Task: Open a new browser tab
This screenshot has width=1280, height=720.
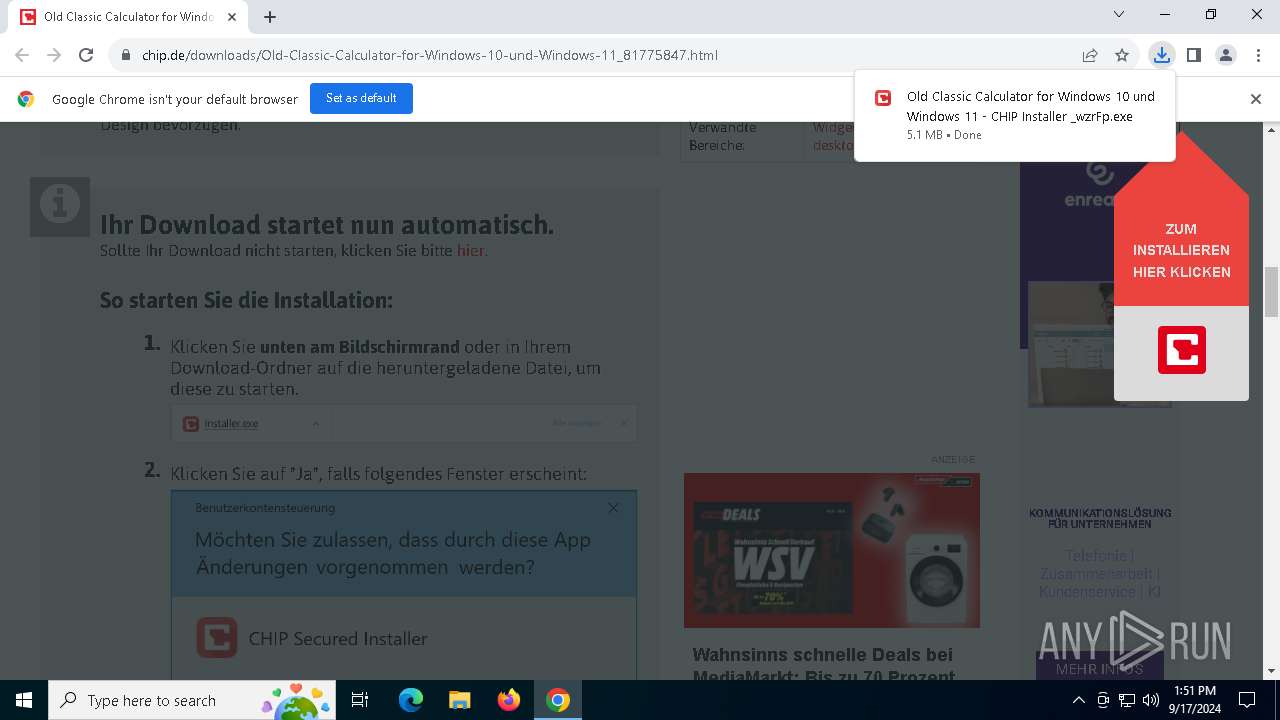Action: coord(270,17)
